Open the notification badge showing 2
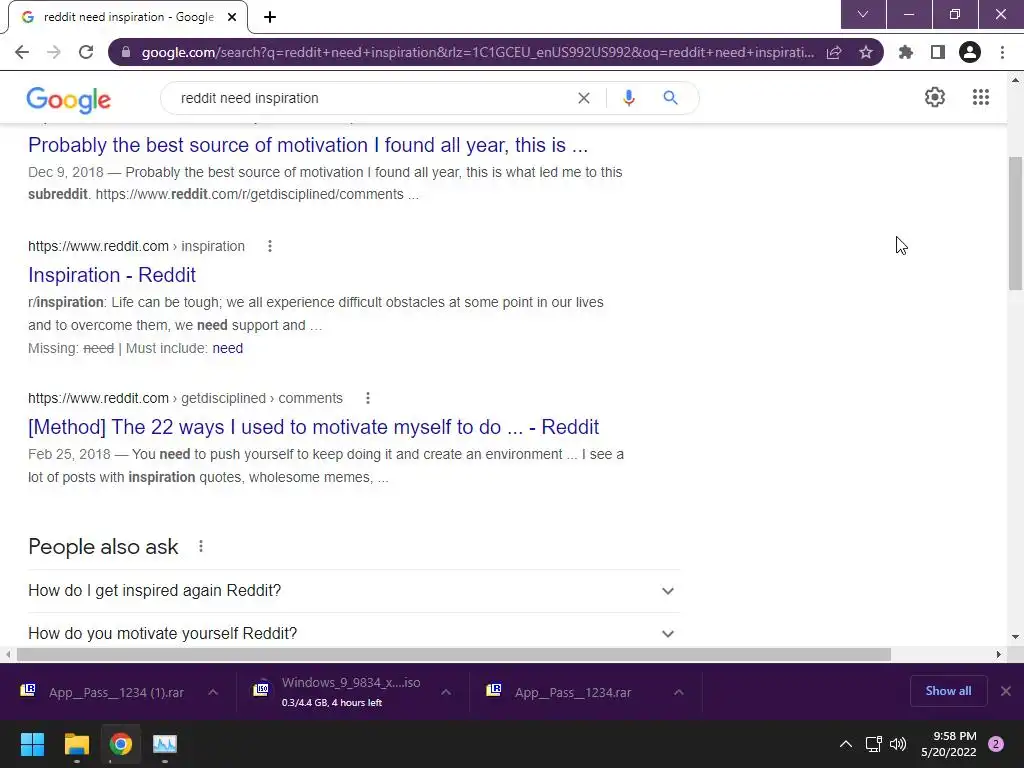1024x768 pixels. 996,744
